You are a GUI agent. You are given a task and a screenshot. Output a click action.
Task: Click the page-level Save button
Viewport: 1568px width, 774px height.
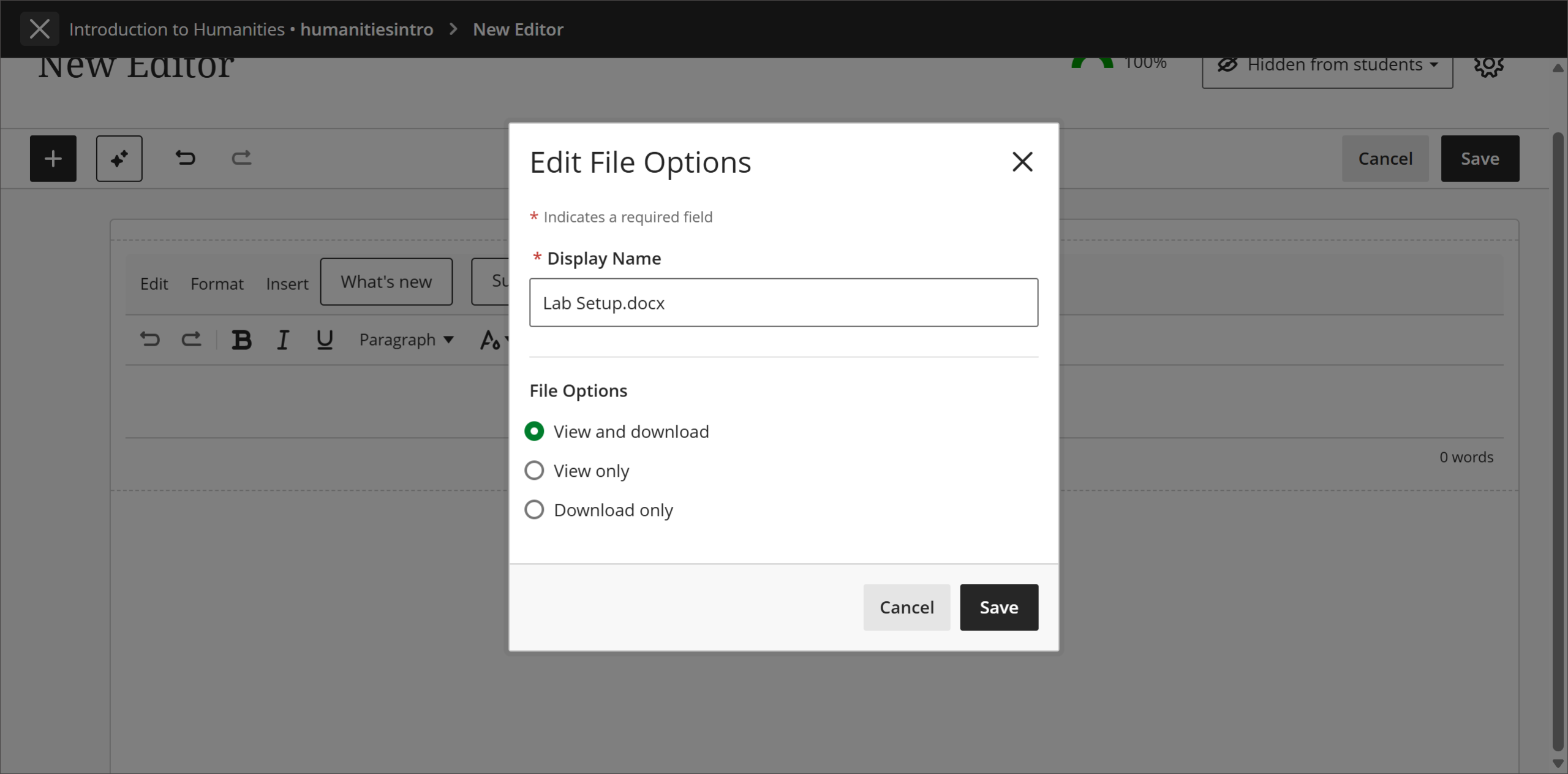pos(1480,159)
